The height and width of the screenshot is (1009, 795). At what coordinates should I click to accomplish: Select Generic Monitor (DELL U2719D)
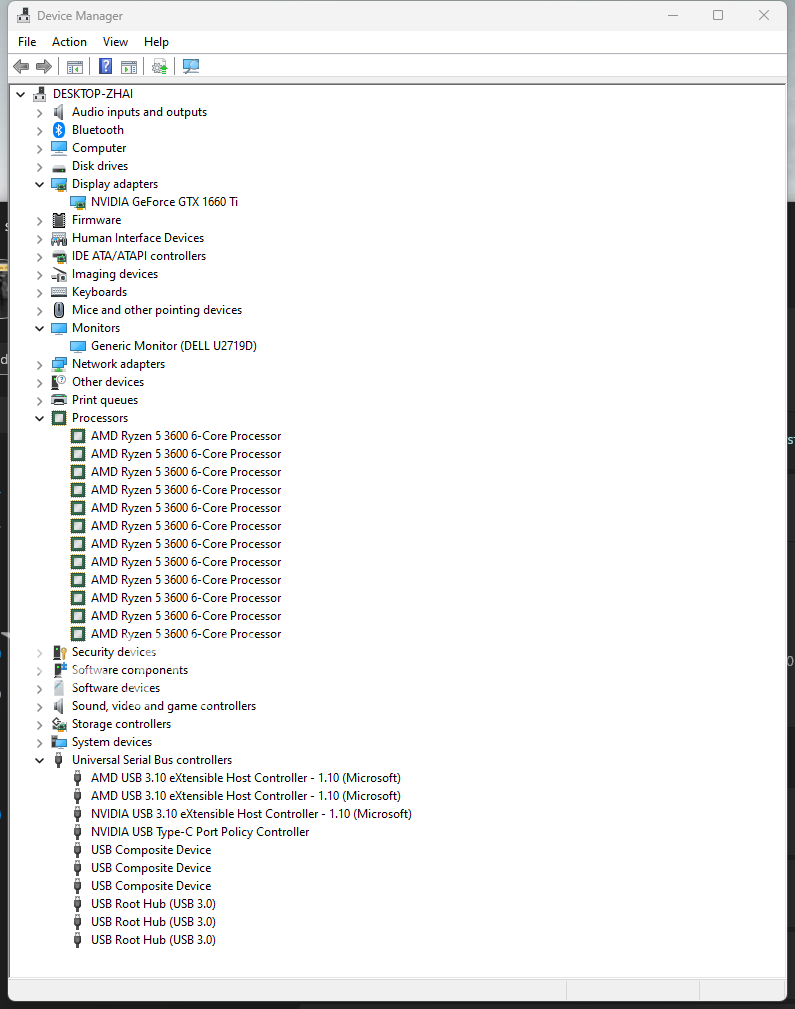pos(173,346)
